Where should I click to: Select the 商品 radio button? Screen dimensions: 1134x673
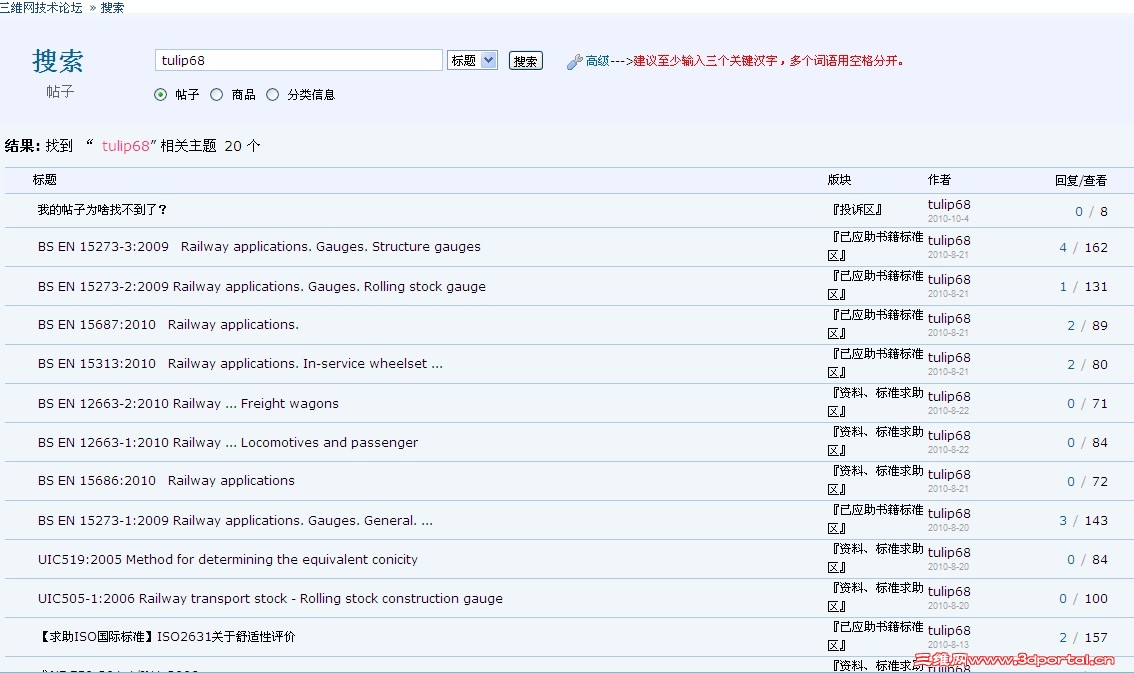(x=216, y=95)
